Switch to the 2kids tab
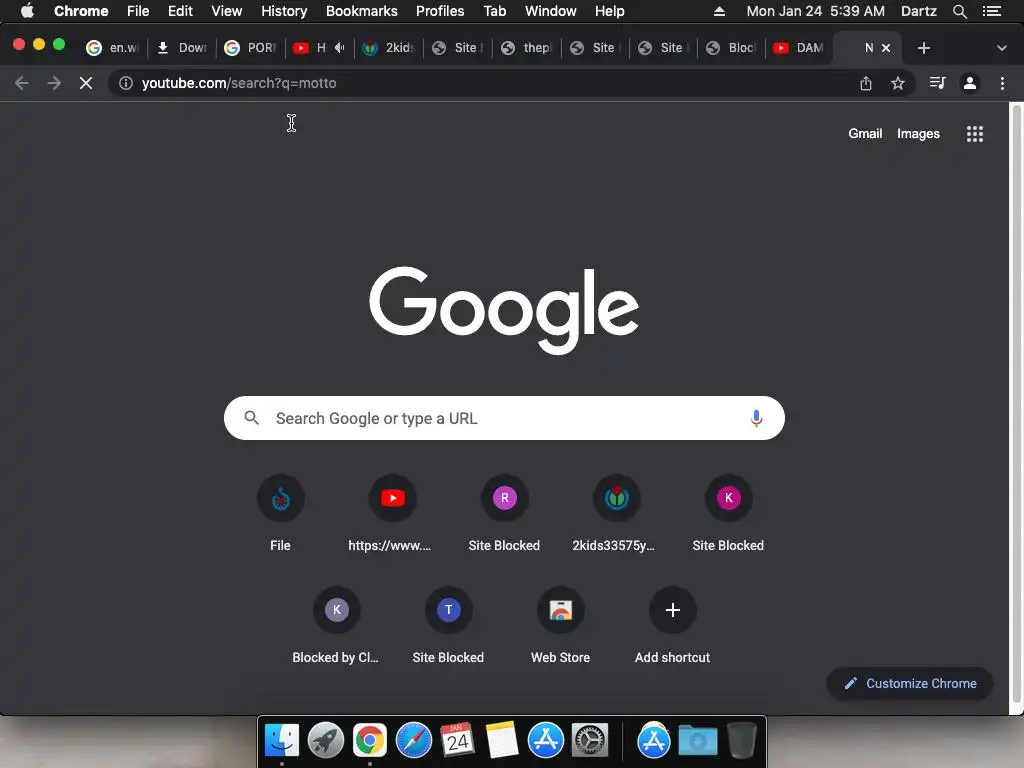 click(x=389, y=48)
